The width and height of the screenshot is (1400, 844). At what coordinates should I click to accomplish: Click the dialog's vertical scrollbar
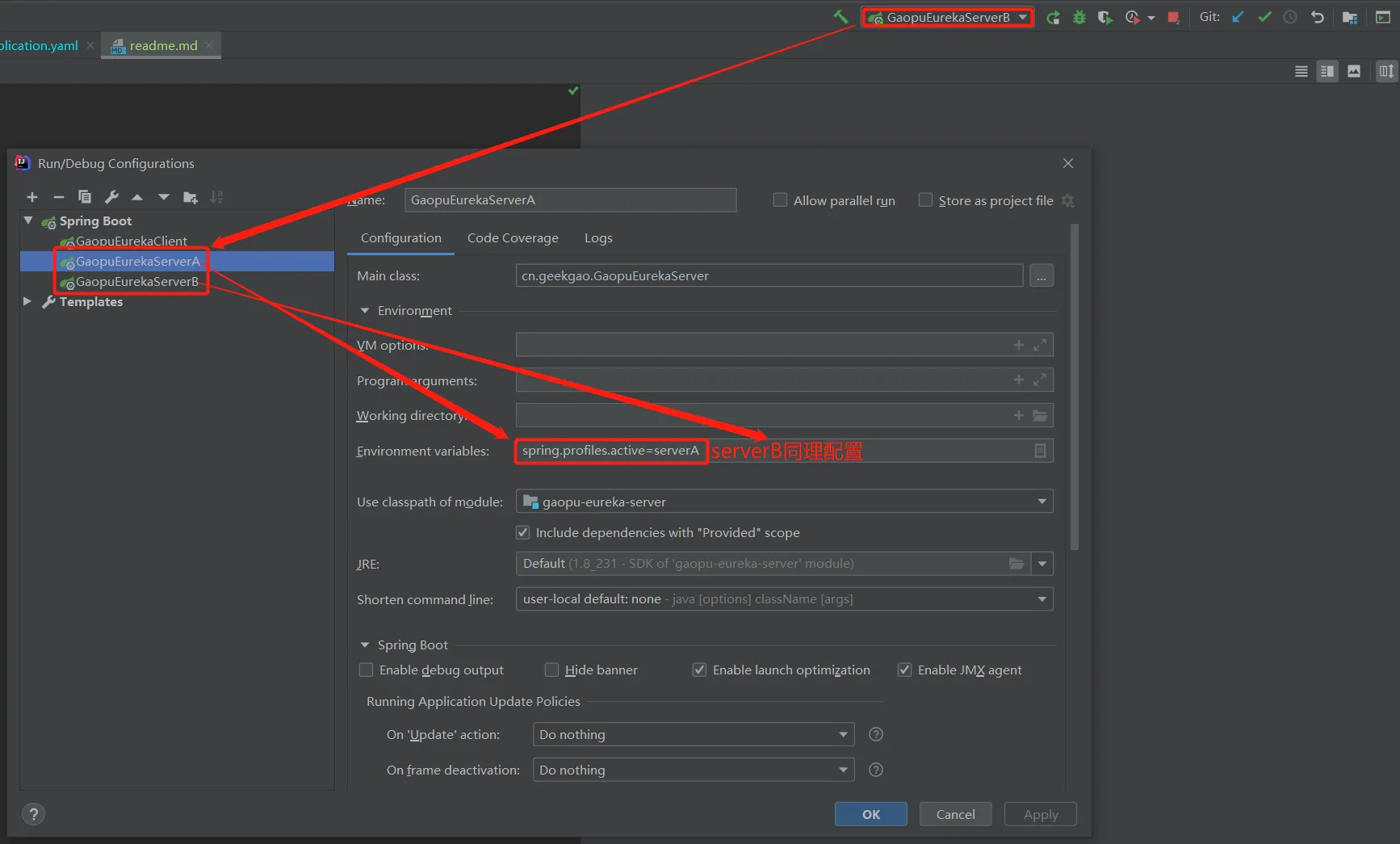(1074, 388)
